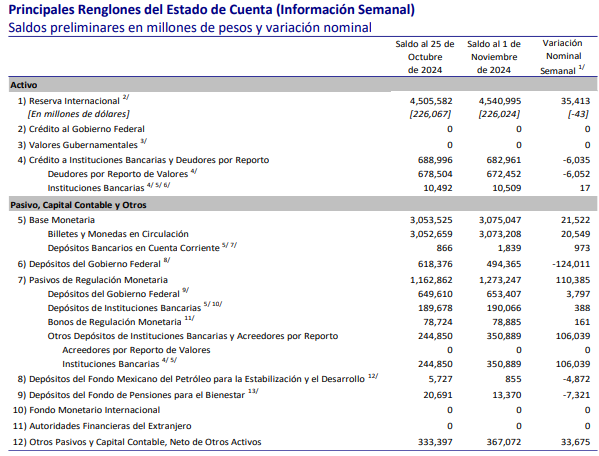The image size is (599, 456).
Task: Click value 10,492 in Instituciones Bancarias row
Action: pos(438,188)
